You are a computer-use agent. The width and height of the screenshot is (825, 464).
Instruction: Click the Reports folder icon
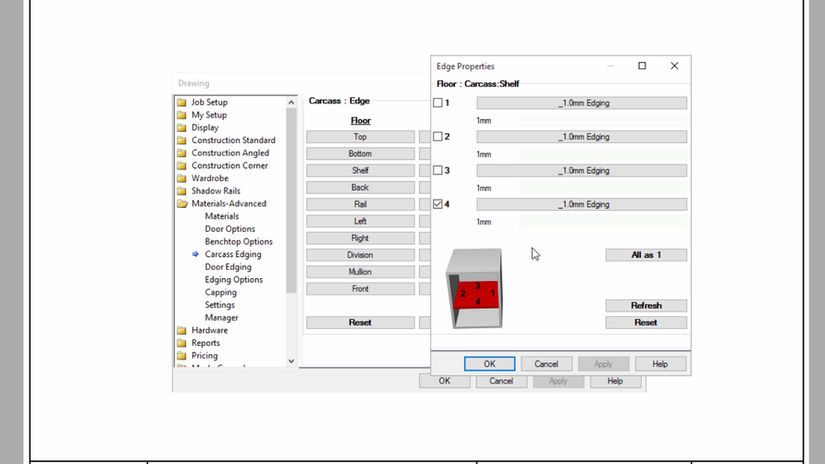(x=182, y=343)
